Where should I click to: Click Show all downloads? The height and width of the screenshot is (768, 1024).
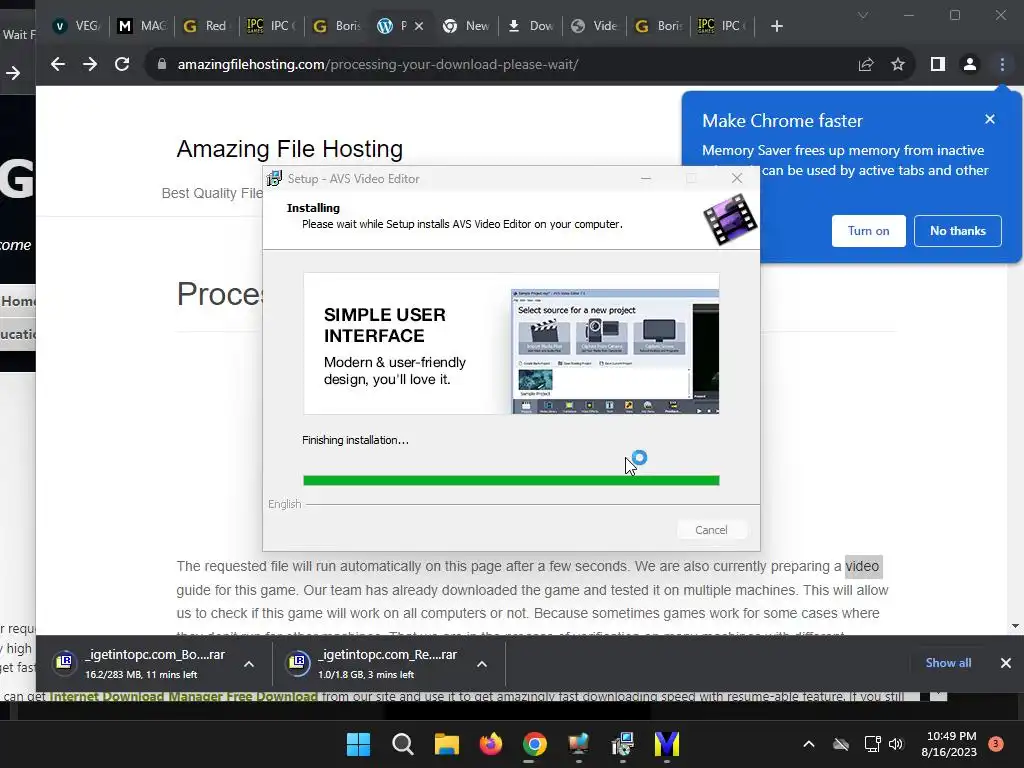[x=948, y=662]
